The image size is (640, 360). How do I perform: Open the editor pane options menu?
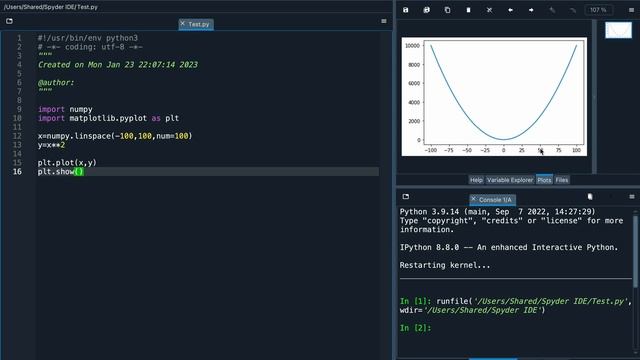(384, 21)
